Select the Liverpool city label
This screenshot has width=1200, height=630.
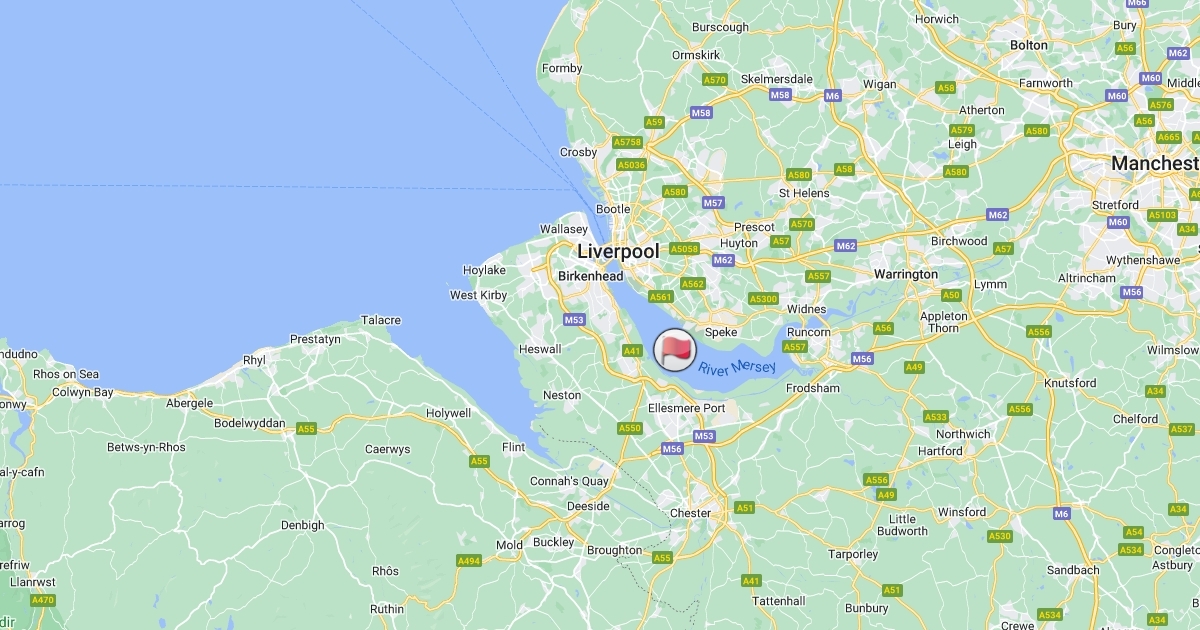[618, 251]
